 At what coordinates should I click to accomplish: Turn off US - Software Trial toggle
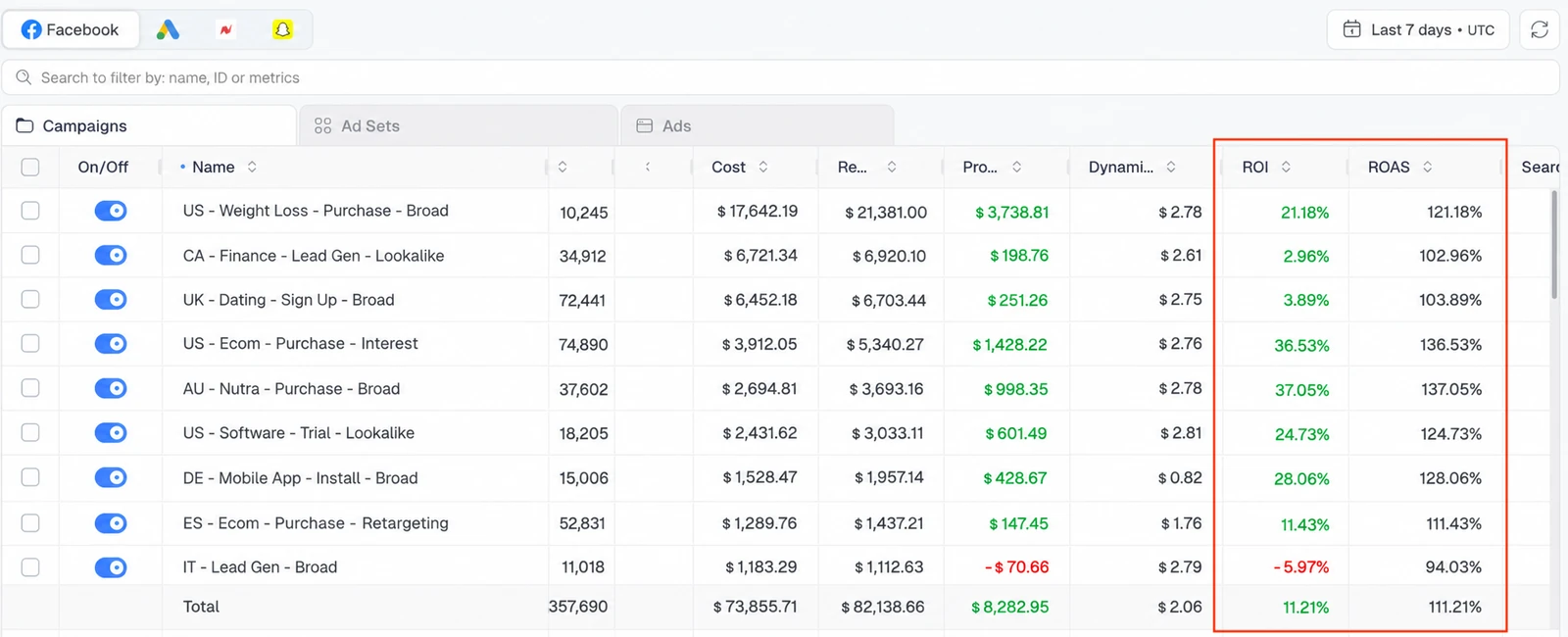click(111, 432)
